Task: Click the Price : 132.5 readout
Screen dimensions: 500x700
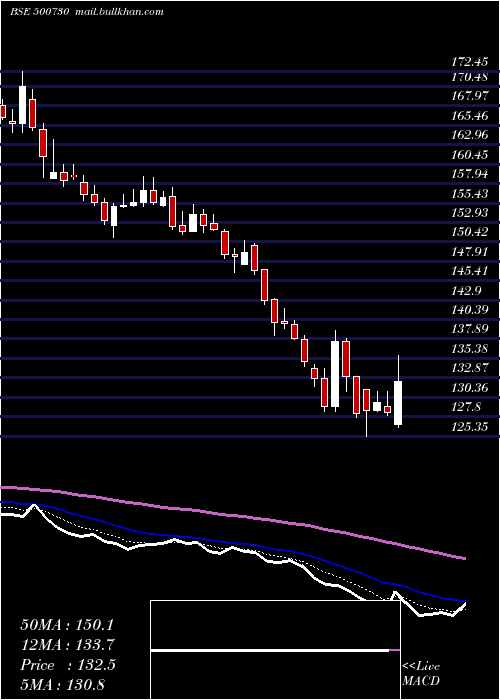Action: [68, 665]
